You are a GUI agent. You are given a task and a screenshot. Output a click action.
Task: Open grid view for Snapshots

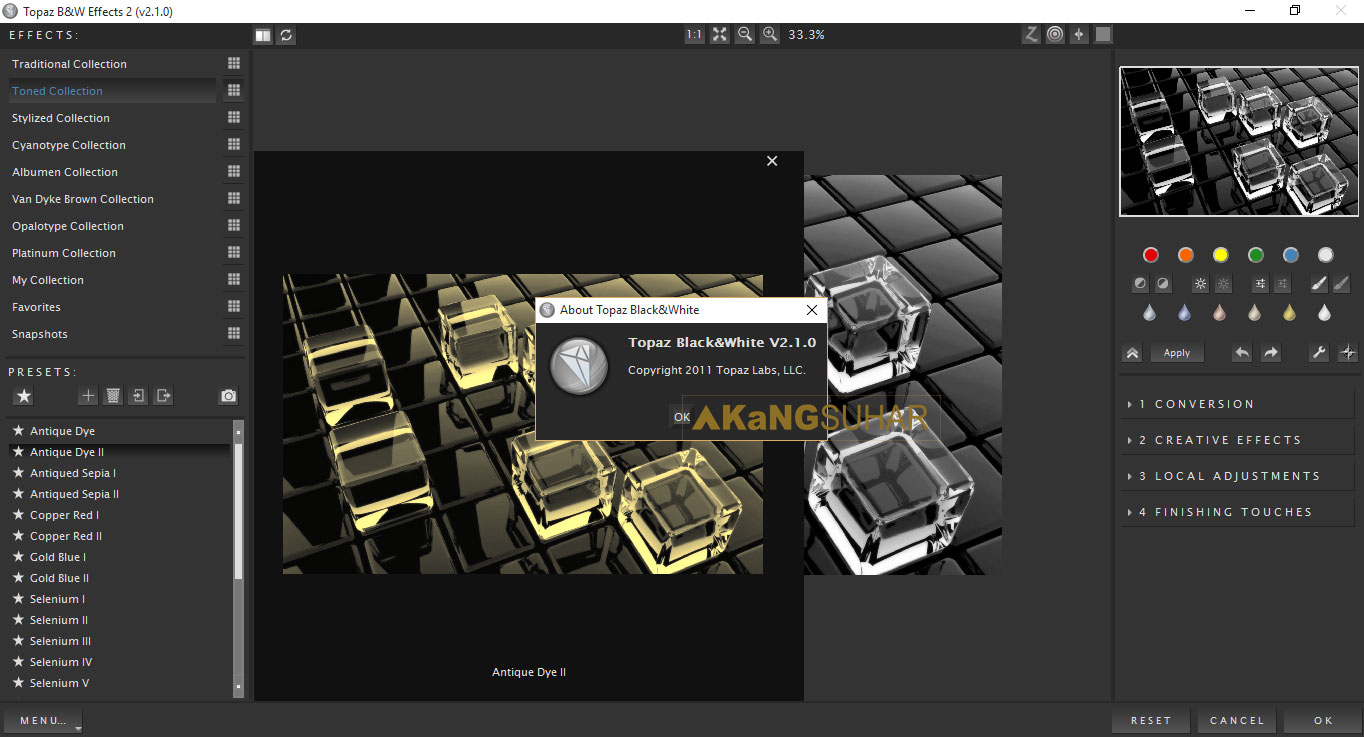pos(234,333)
